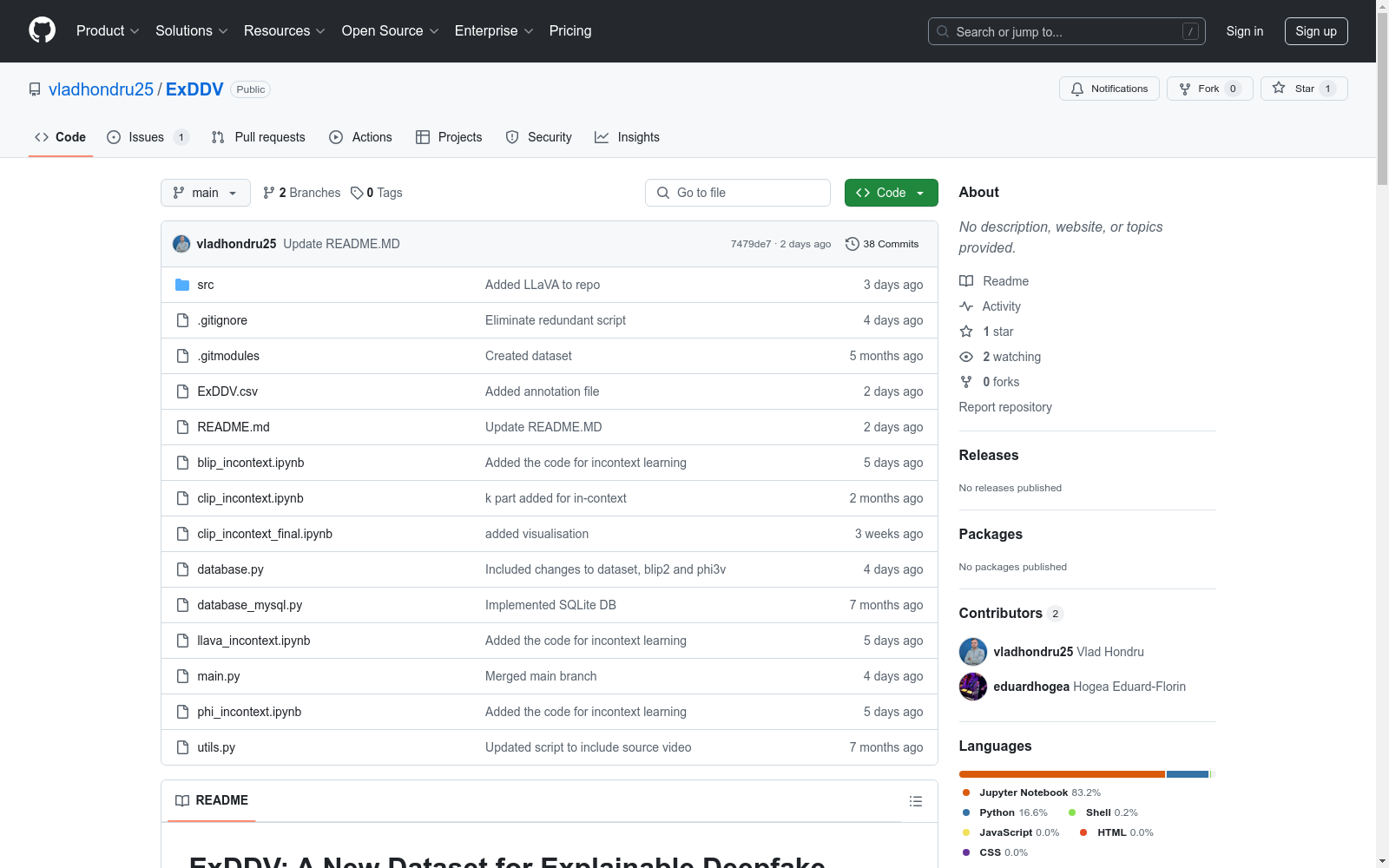
Task: Click the Jupyter Notebook 83.2% language entry
Action: [1031, 792]
